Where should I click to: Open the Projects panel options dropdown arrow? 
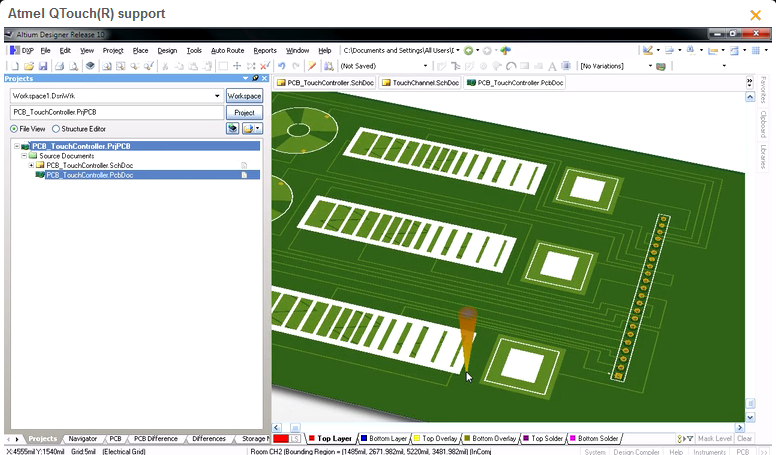tap(245, 78)
